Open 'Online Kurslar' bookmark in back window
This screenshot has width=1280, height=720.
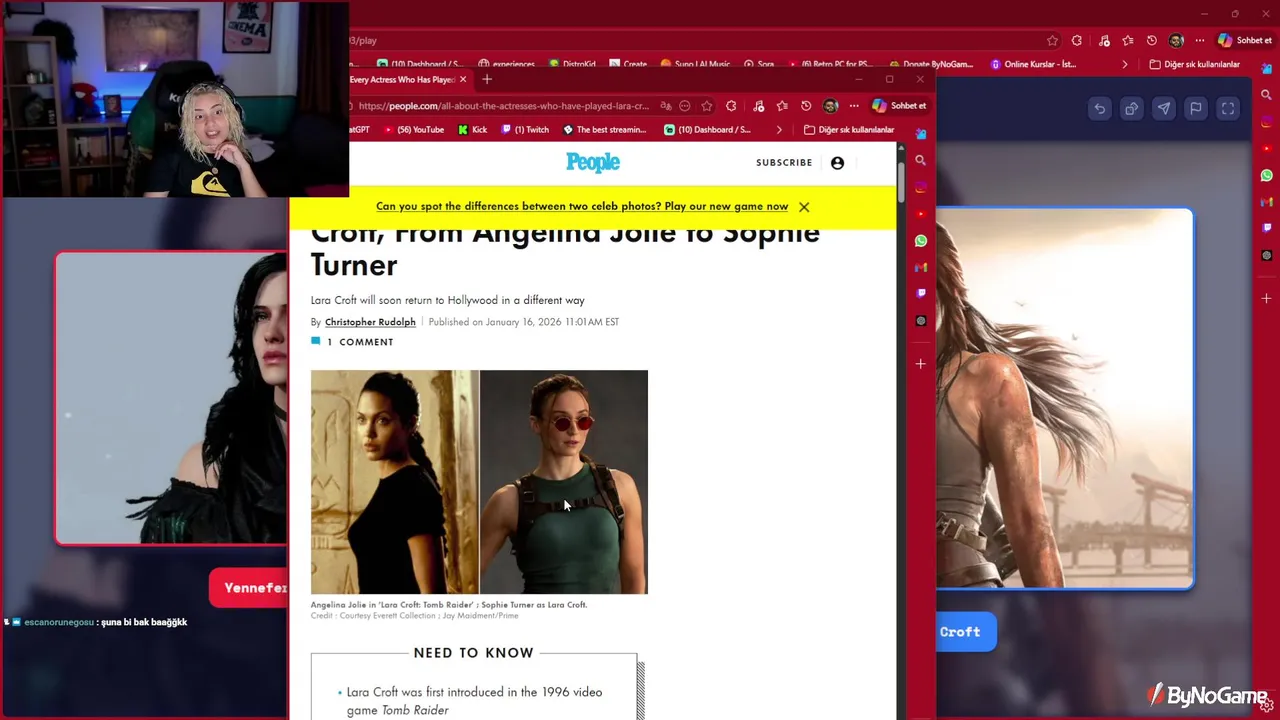point(1033,64)
